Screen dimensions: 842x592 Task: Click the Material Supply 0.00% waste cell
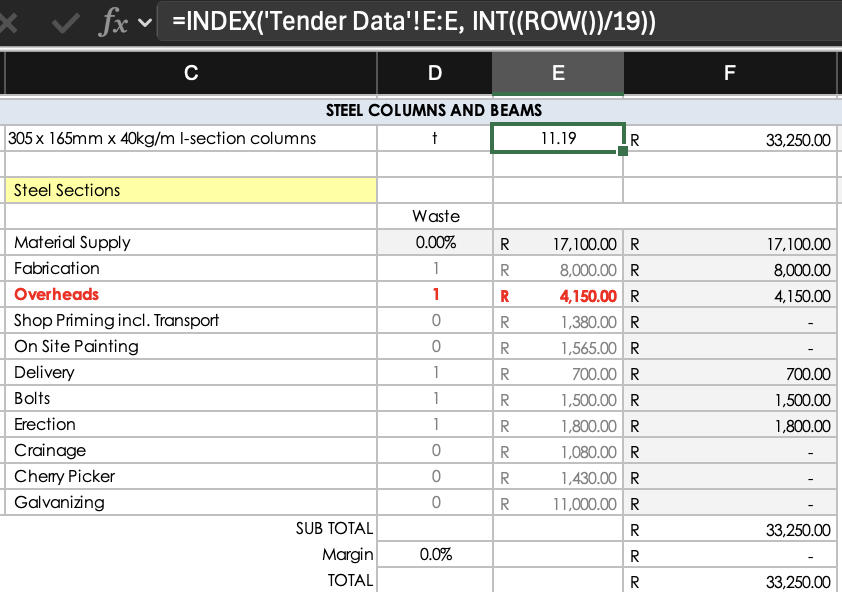pyautogui.click(x=434, y=241)
